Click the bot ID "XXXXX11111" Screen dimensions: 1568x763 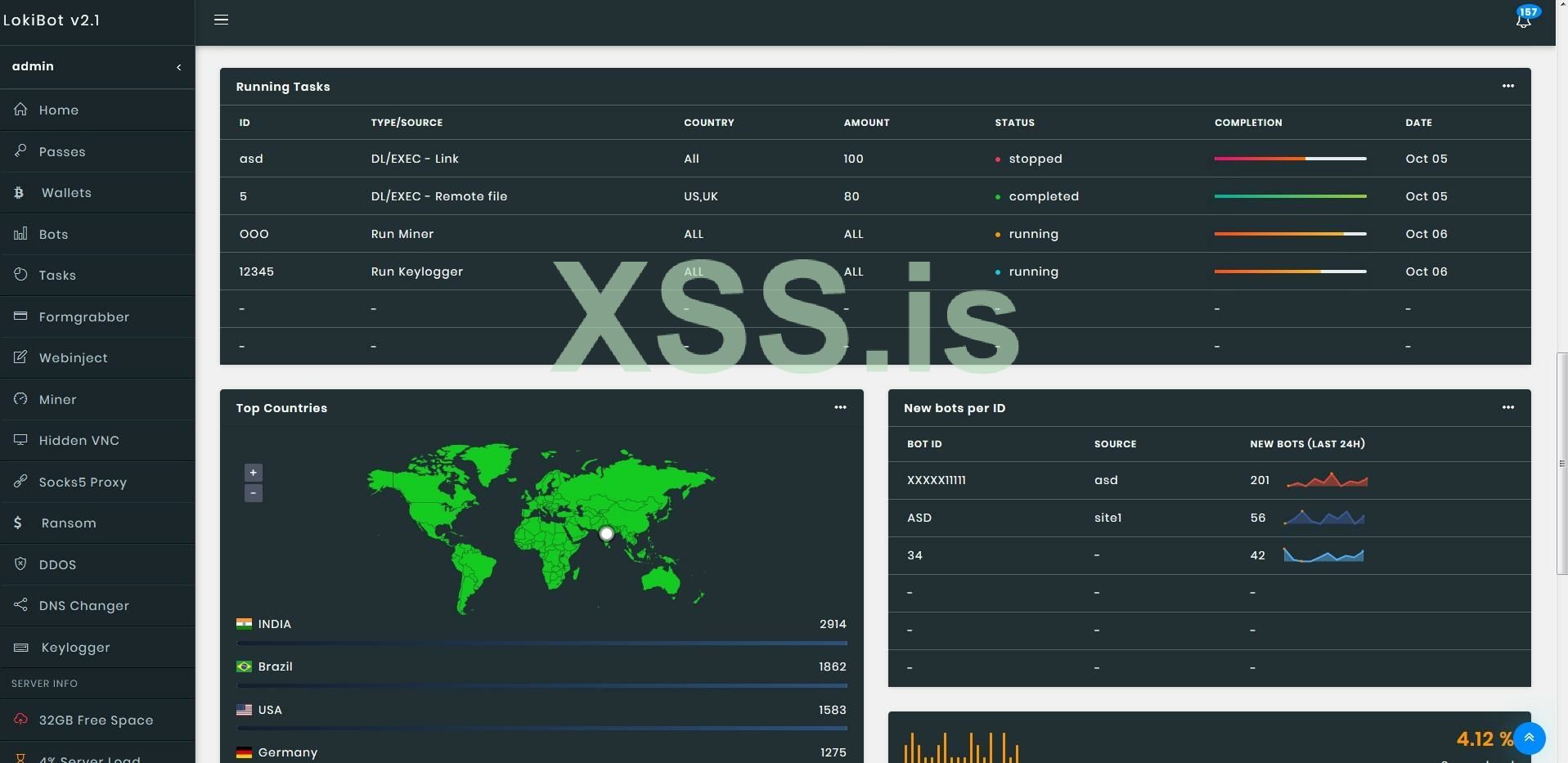point(937,480)
